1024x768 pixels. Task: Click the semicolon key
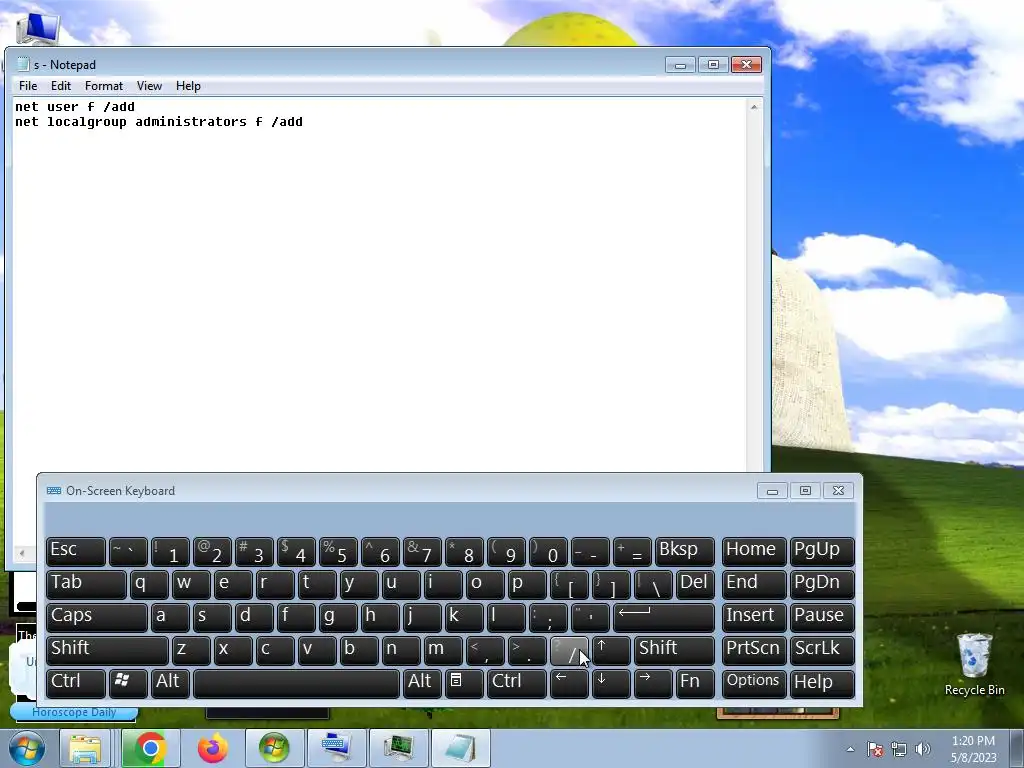548,617
